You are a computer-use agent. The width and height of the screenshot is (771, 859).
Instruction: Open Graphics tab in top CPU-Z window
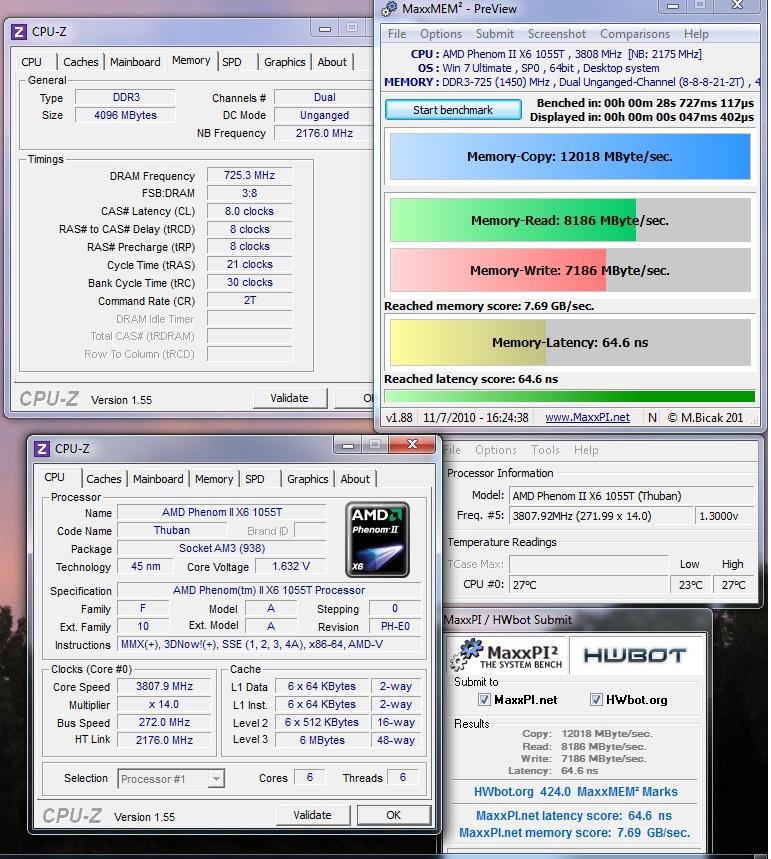click(284, 62)
